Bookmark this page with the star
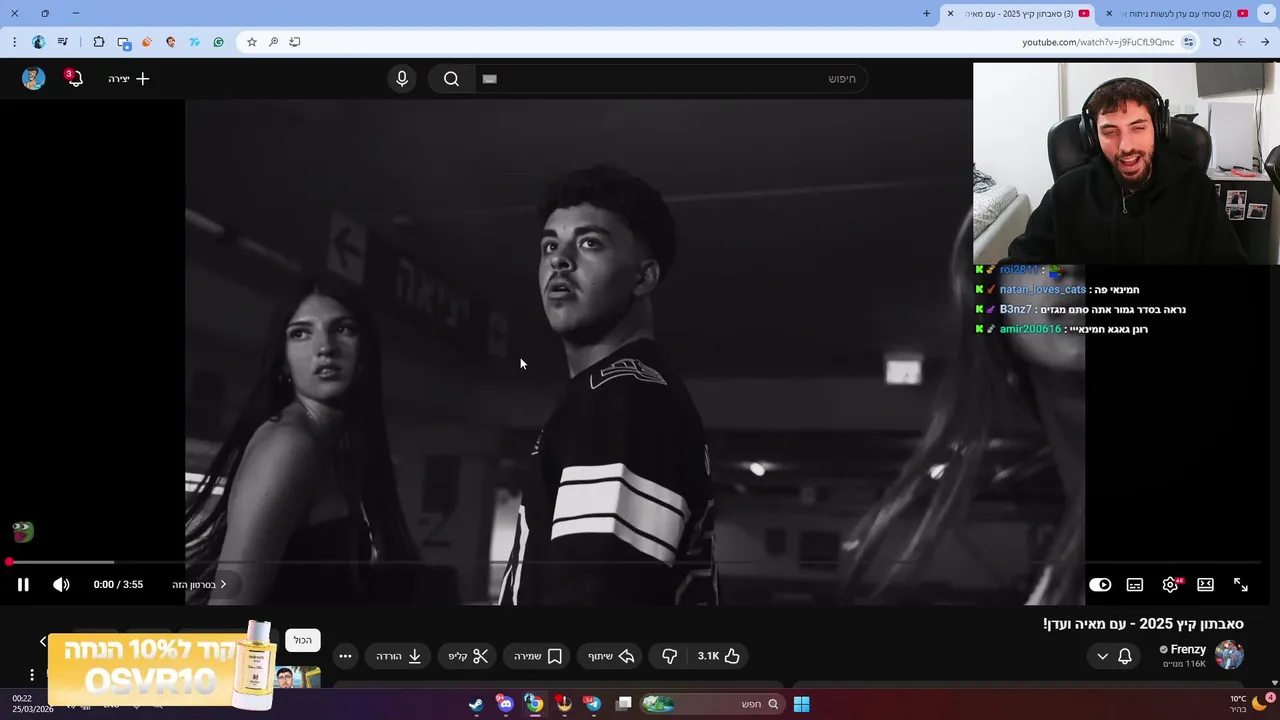This screenshot has height=720, width=1280. coord(252,42)
